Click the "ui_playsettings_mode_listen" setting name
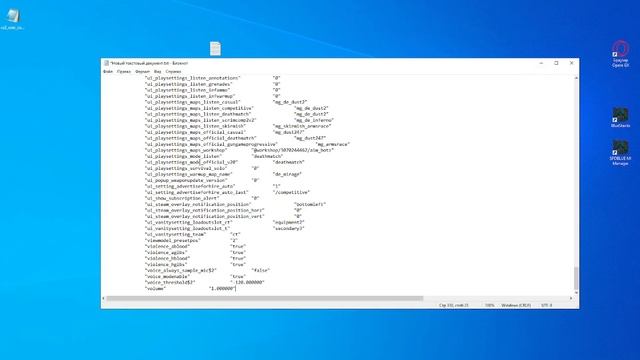640x360 pixels. (184, 156)
